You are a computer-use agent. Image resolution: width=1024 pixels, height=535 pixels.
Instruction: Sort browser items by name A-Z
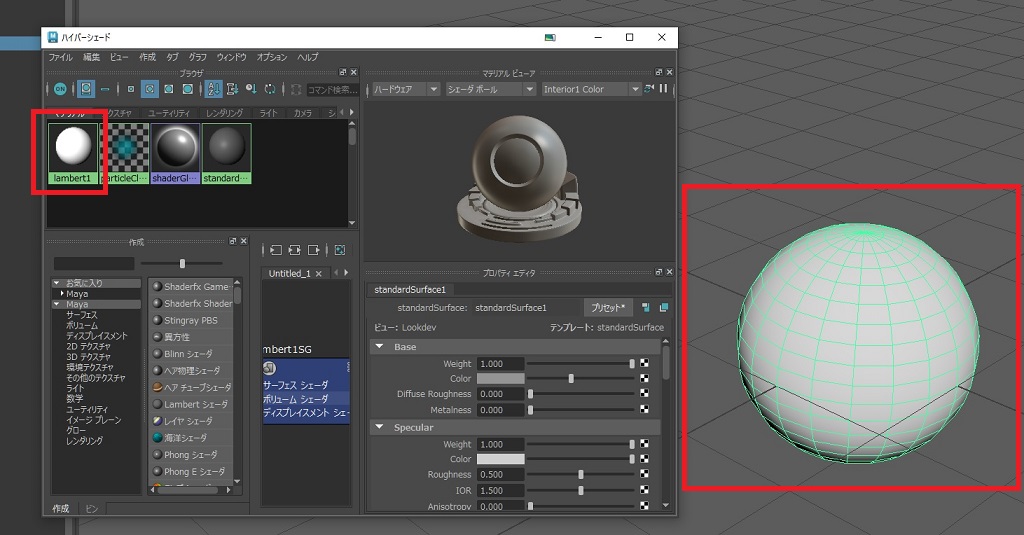click(x=214, y=89)
